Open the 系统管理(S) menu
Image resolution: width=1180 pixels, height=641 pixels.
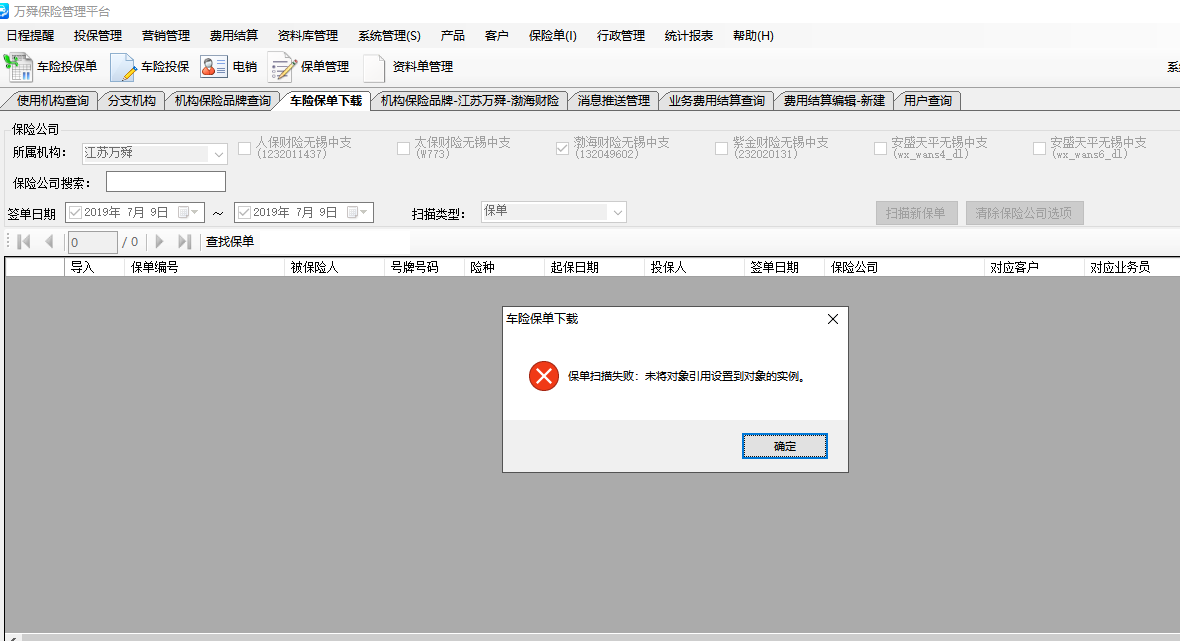[x=389, y=35]
